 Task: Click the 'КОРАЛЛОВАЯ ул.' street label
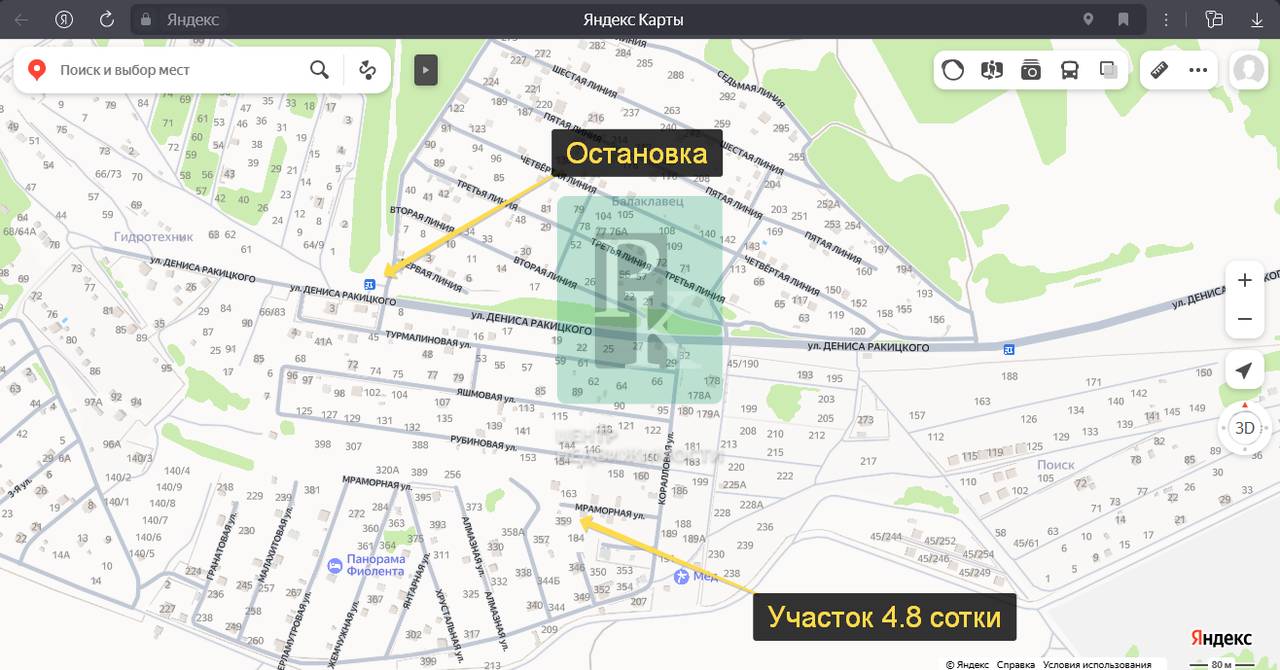(664, 466)
